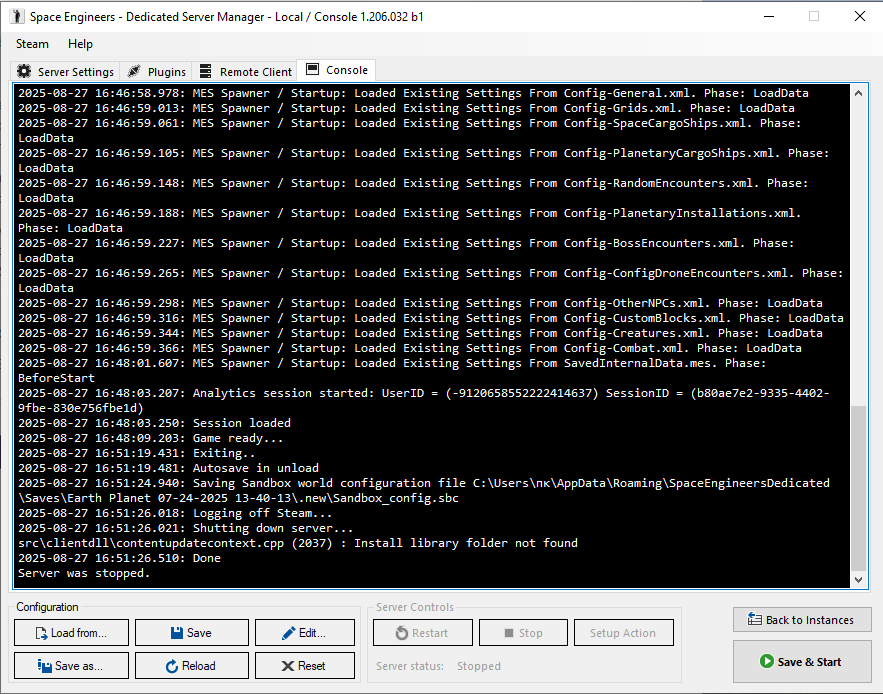Click the server icon on Remote Client tab

click(x=206, y=72)
